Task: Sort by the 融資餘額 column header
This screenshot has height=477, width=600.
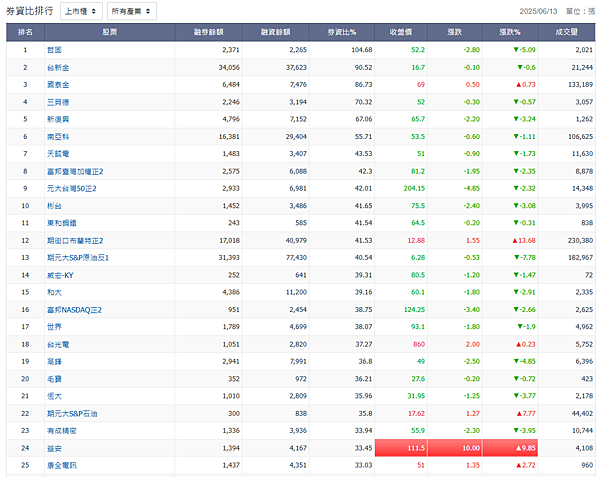Action: tap(276, 32)
